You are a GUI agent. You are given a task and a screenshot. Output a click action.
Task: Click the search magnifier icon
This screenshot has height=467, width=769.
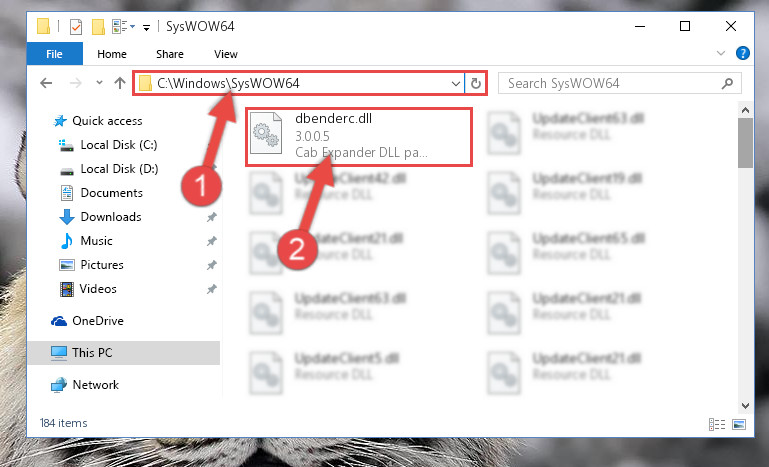point(727,83)
